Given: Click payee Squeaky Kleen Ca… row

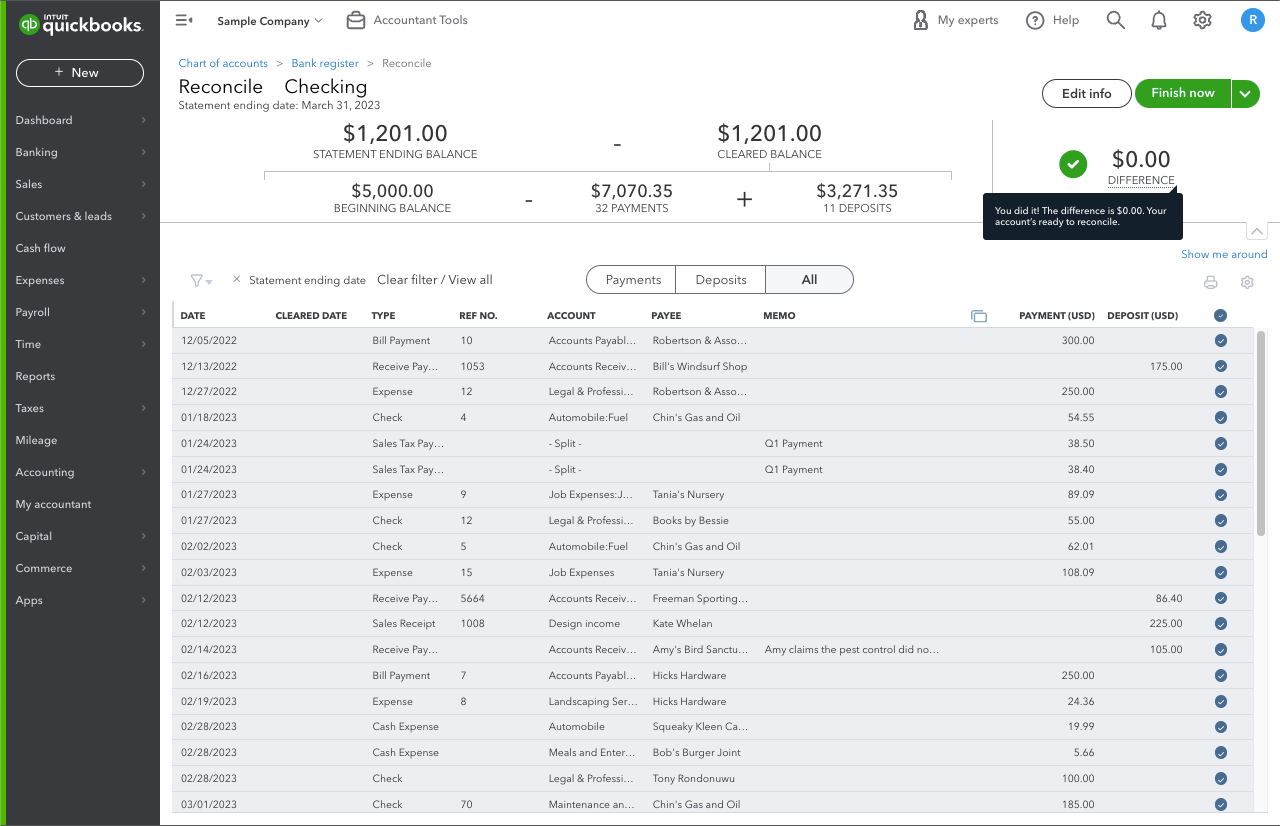Looking at the screenshot, I should click(700, 727).
